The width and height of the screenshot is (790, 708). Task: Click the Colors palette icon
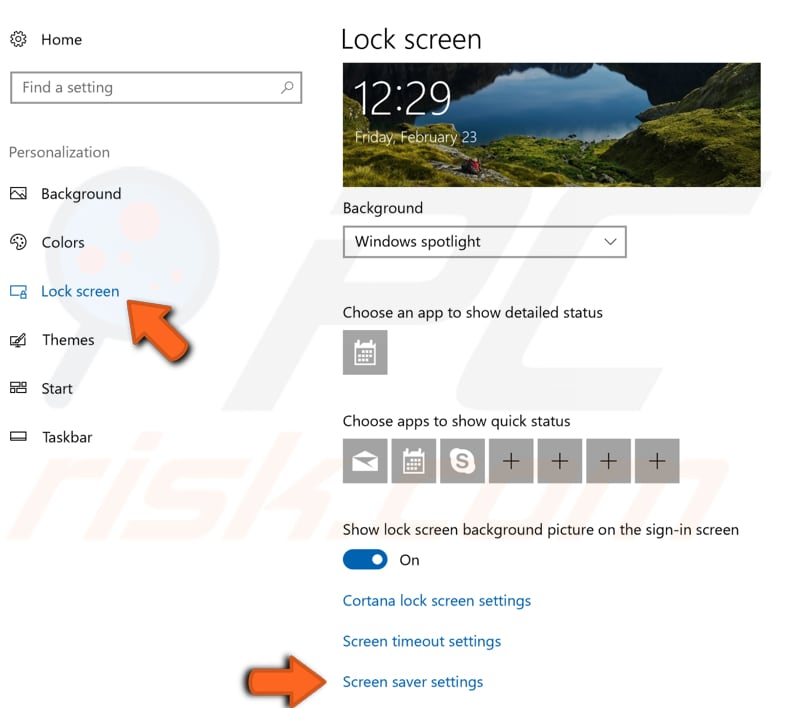[x=18, y=242]
